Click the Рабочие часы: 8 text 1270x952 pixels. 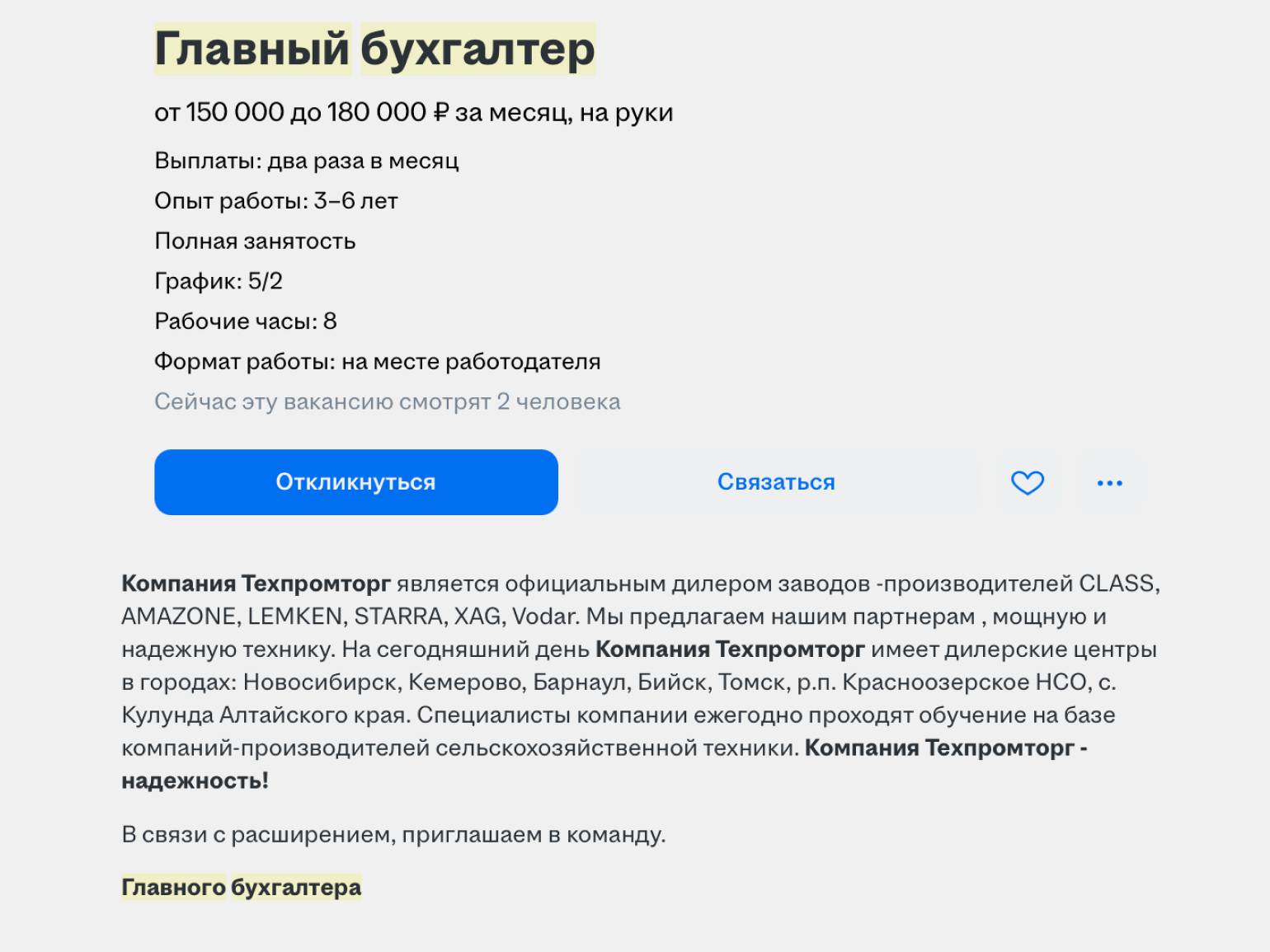(x=245, y=321)
